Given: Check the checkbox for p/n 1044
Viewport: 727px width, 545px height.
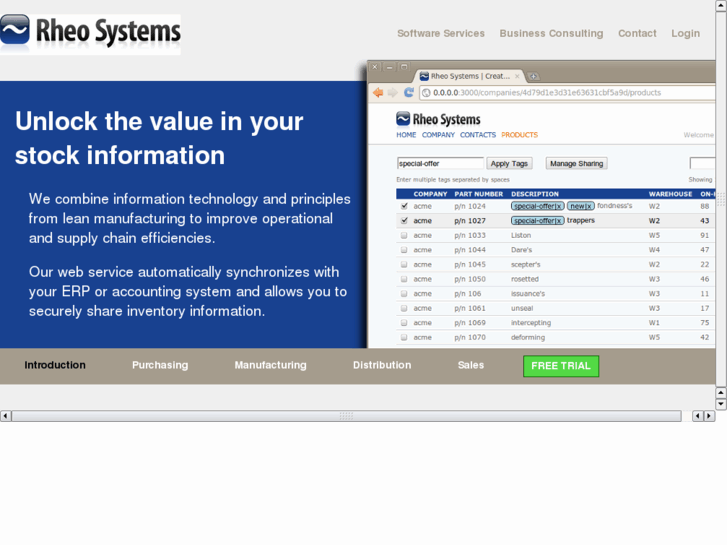Looking at the screenshot, I should coord(404,250).
